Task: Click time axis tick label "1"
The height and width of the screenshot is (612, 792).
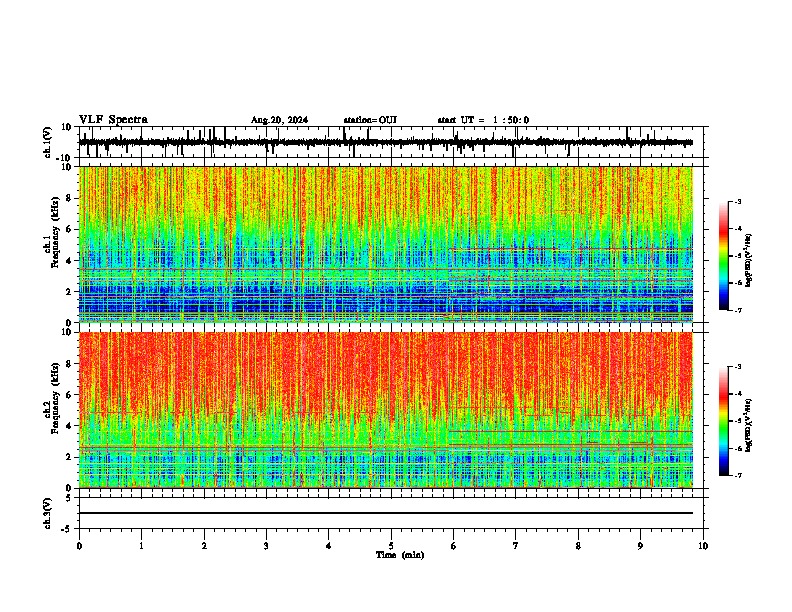Action: click(x=142, y=546)
